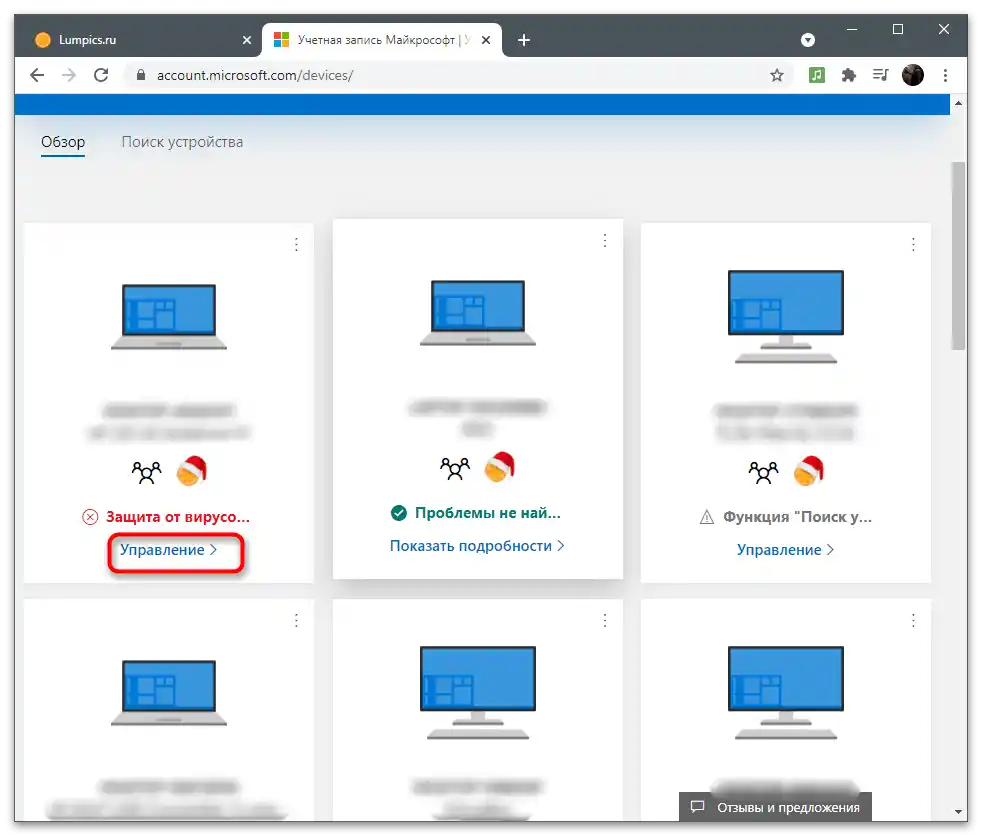Open options menu on the no-problems card
This screenshot has height=836, width=982.
[x=604, y=240]
